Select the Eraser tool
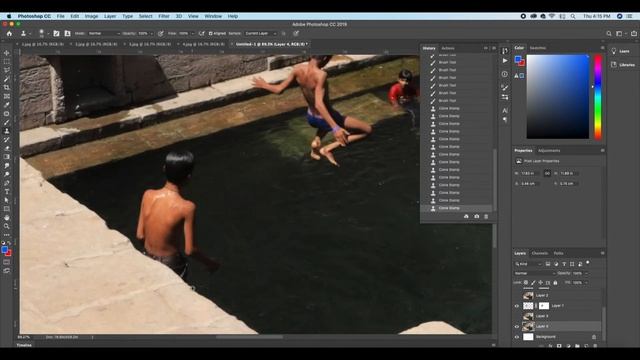This screenshot has height=360, width=640. [7, 148]
